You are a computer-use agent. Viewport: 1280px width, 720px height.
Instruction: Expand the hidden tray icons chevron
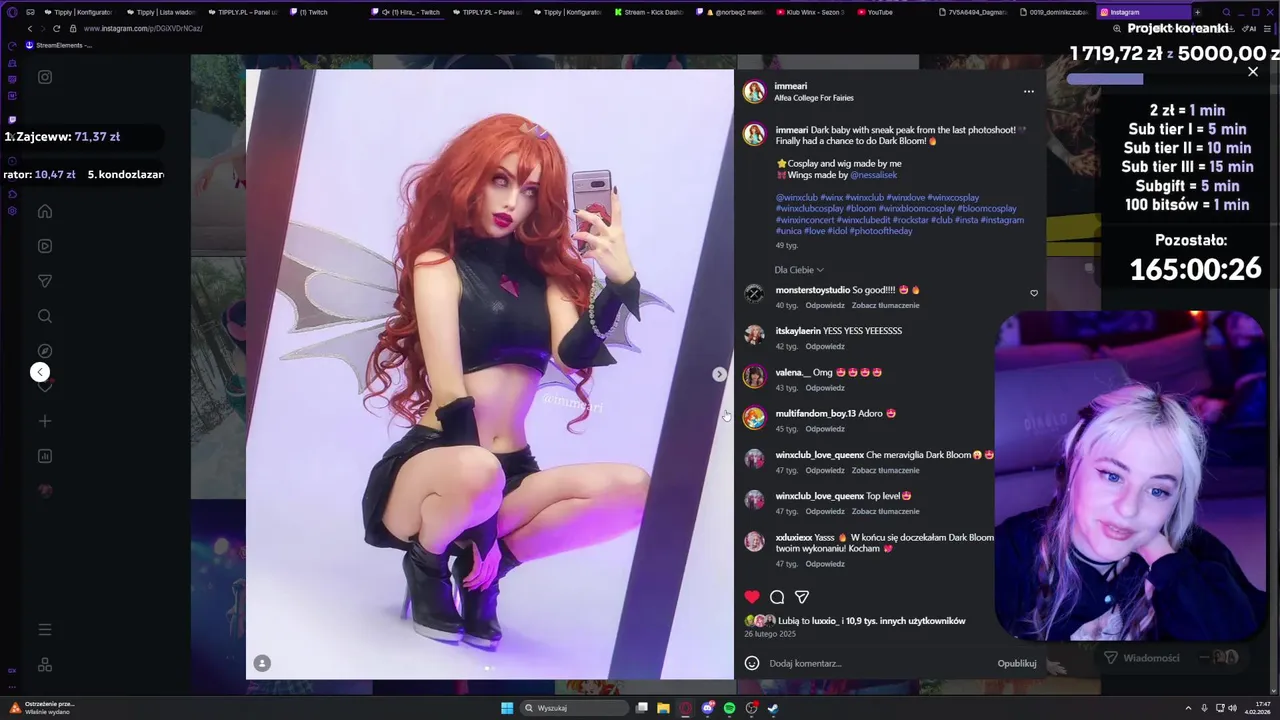(x=1188, y=708)
